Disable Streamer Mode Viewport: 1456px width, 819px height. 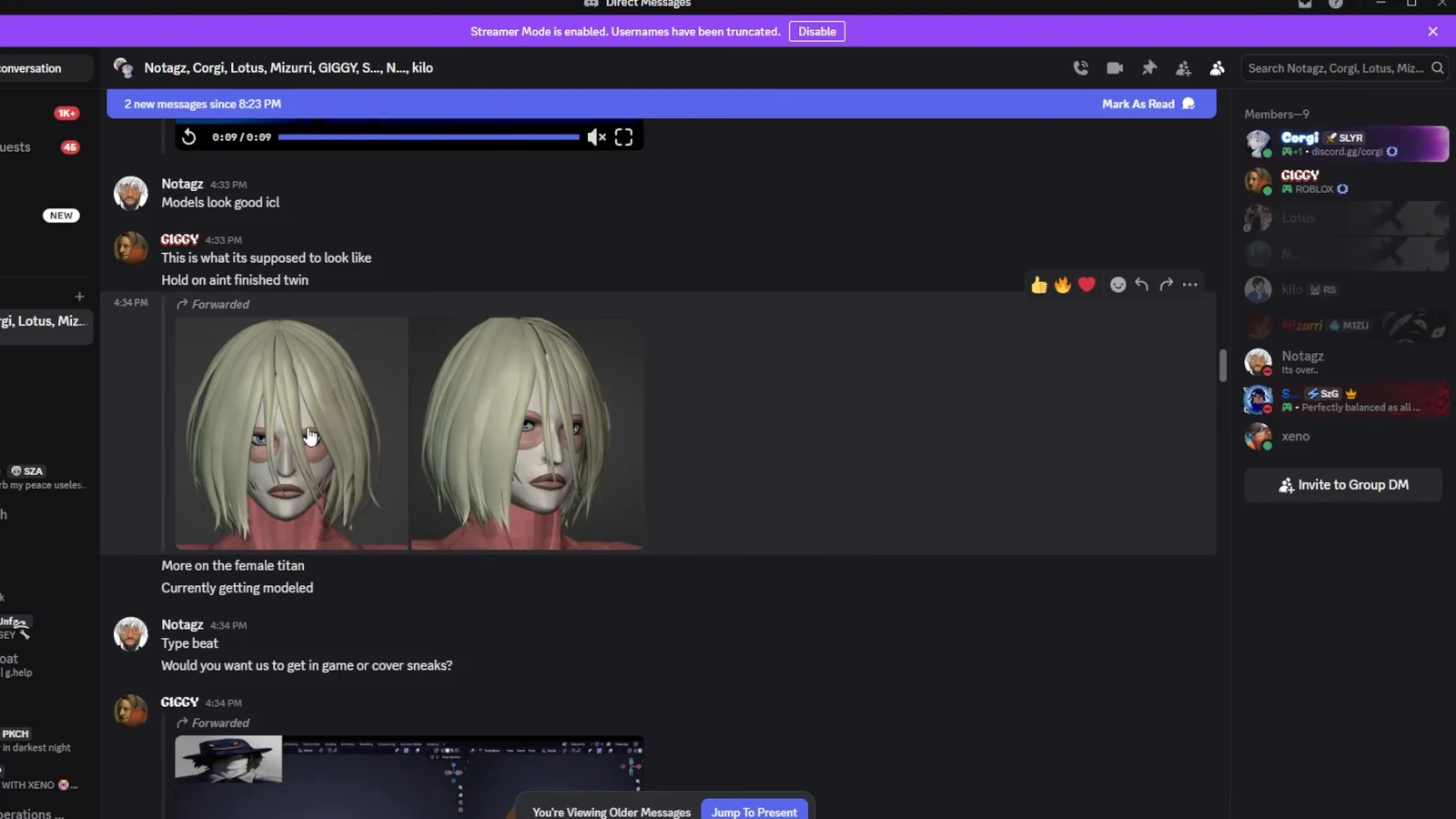[816, 31]
